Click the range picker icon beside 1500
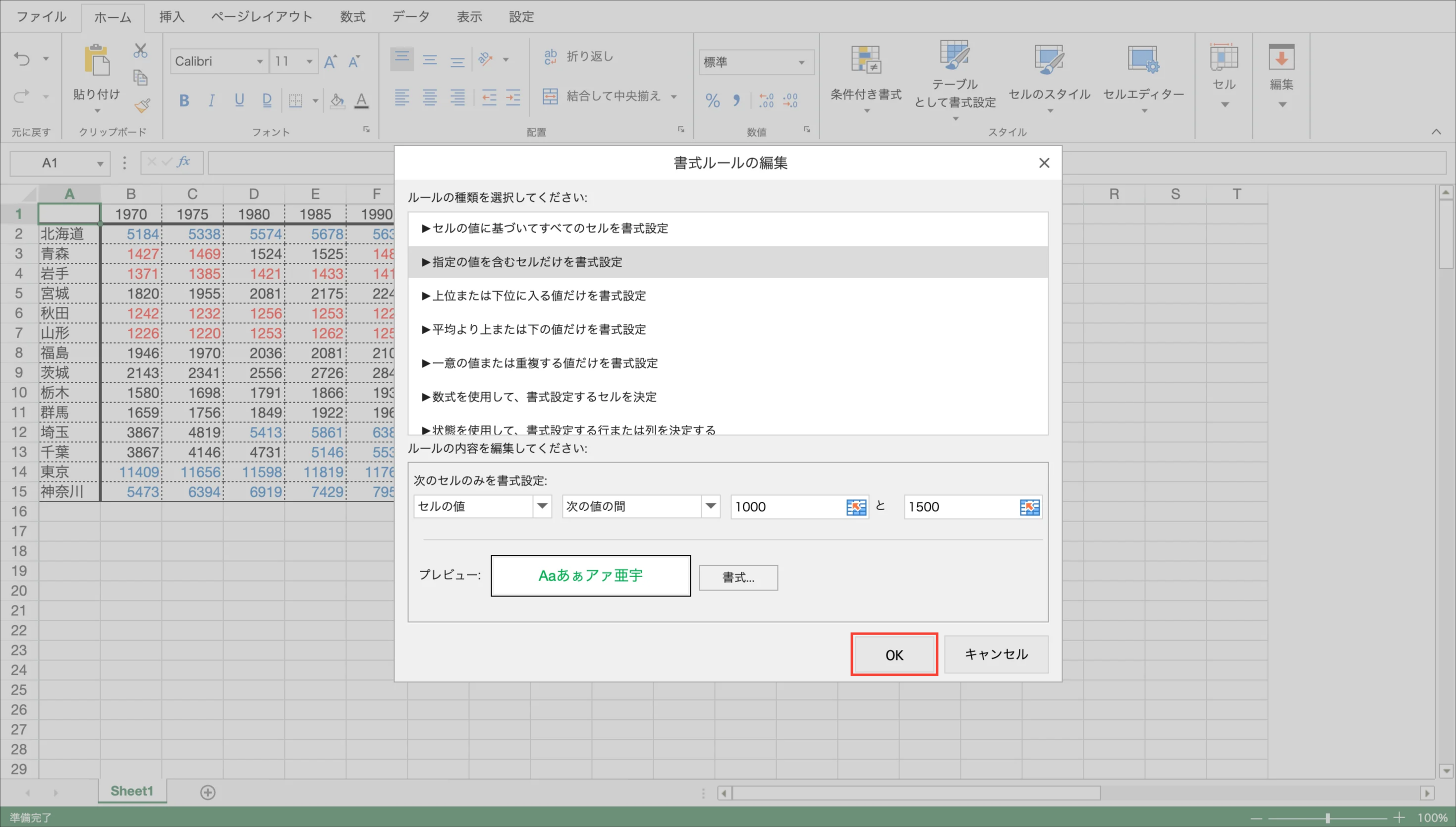This screenshot has height=827, width=1456. tap(1029, 507)
